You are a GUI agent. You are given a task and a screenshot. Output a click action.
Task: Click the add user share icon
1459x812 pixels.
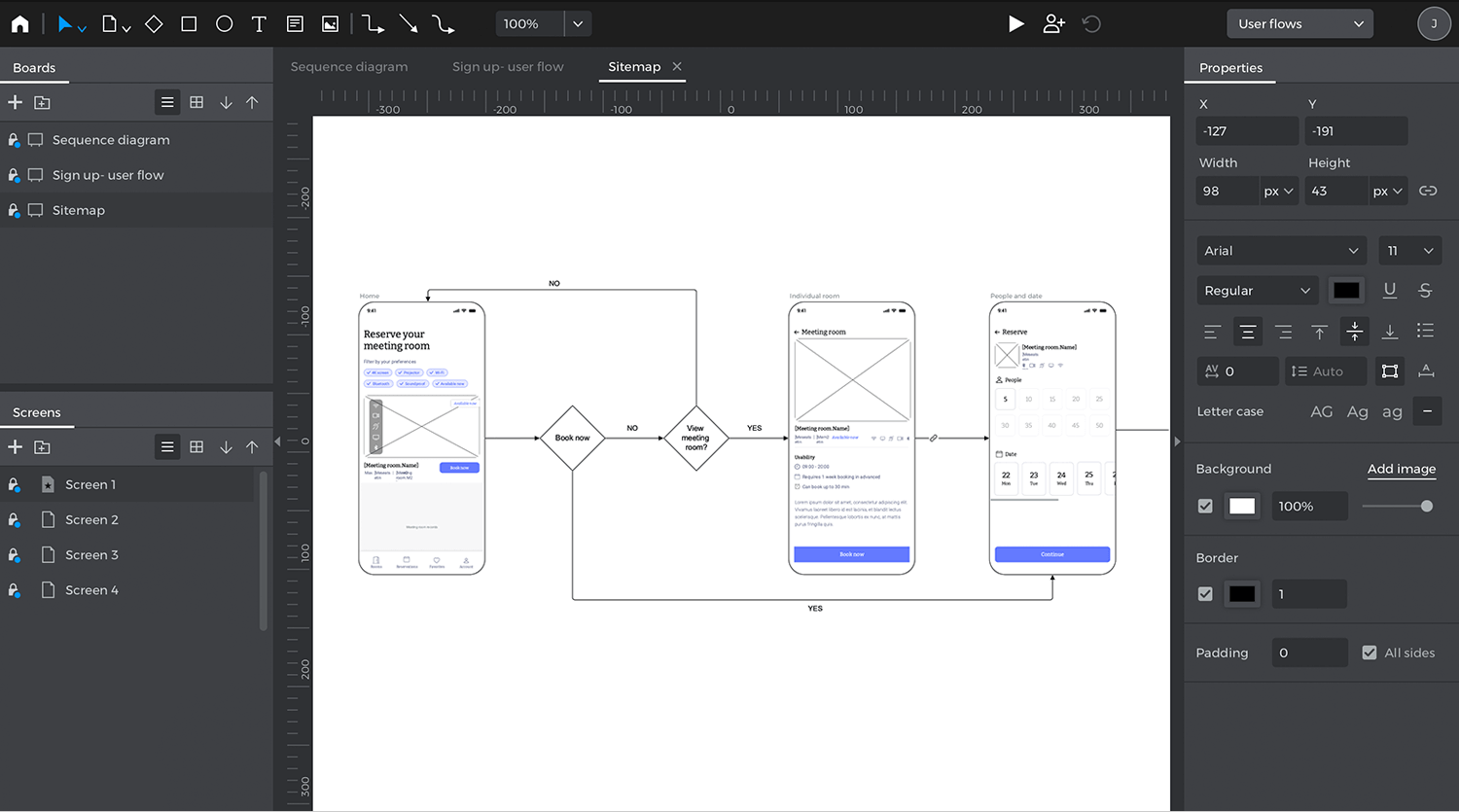pos(1053,24)
